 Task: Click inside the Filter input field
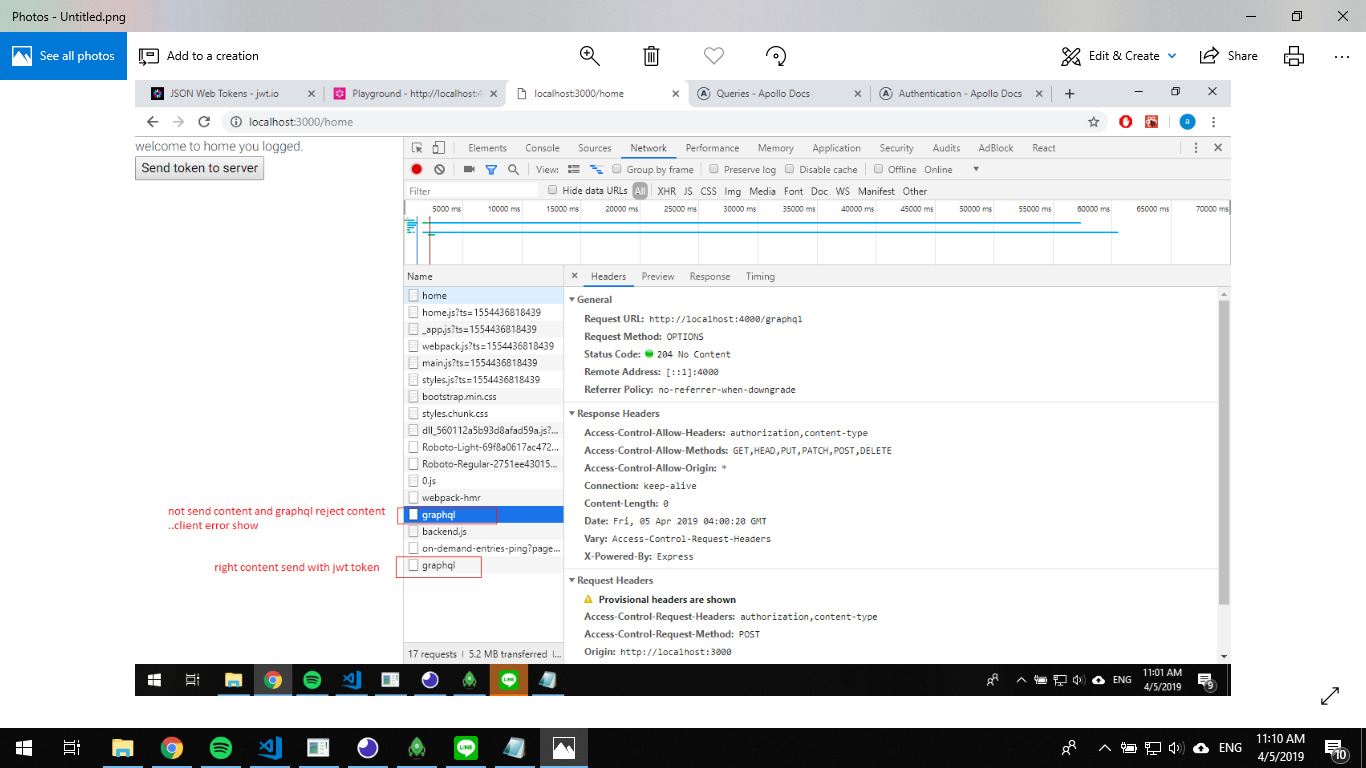tap(470, 191)
